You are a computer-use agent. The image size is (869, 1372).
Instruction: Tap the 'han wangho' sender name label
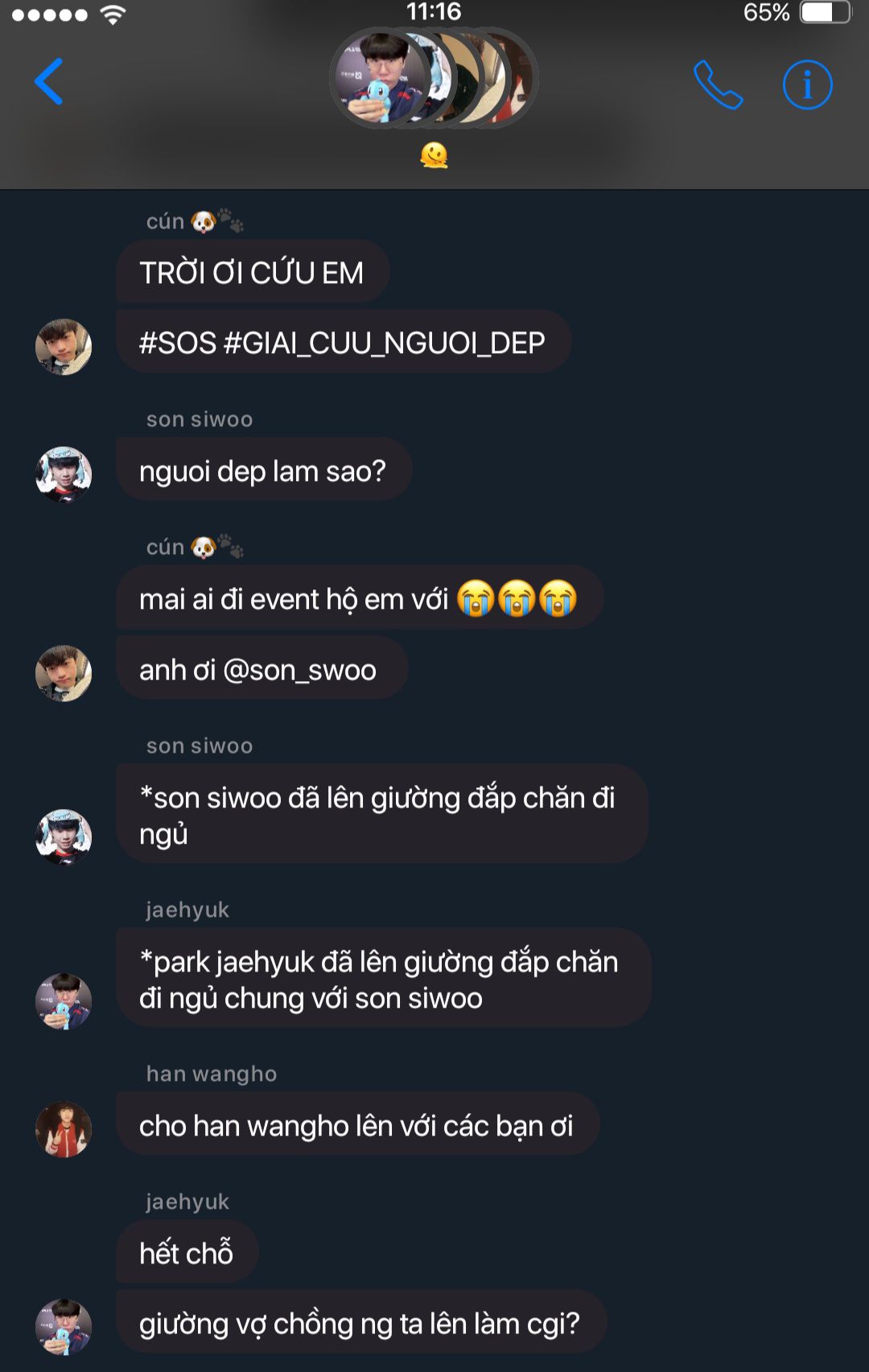[x=212, y=1074]
